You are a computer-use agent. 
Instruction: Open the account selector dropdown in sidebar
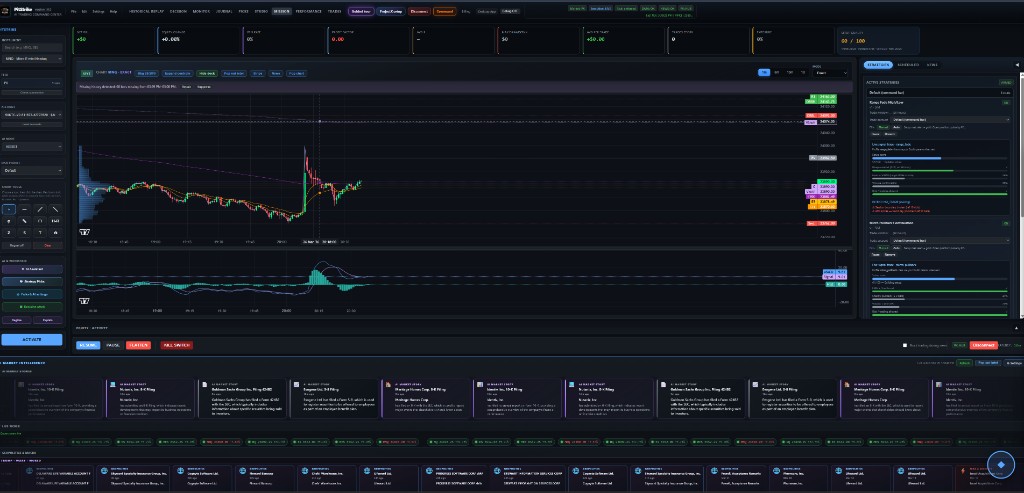point(32,114)
